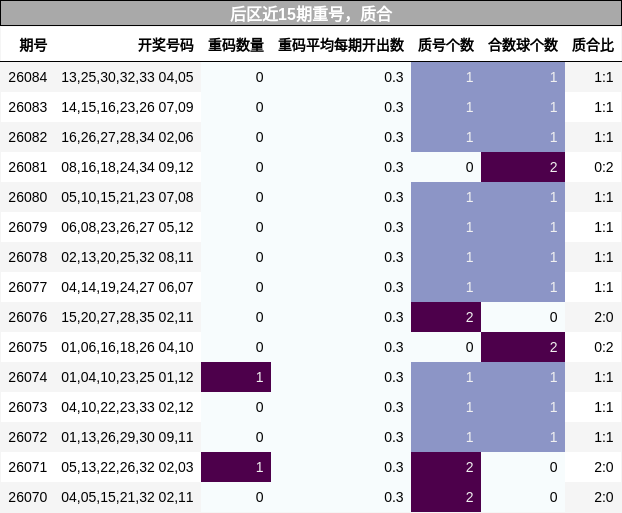622x513 pixels.
Task: Click 质号个数 value 2 in row 26071
Action: click(x=446, y=467)
